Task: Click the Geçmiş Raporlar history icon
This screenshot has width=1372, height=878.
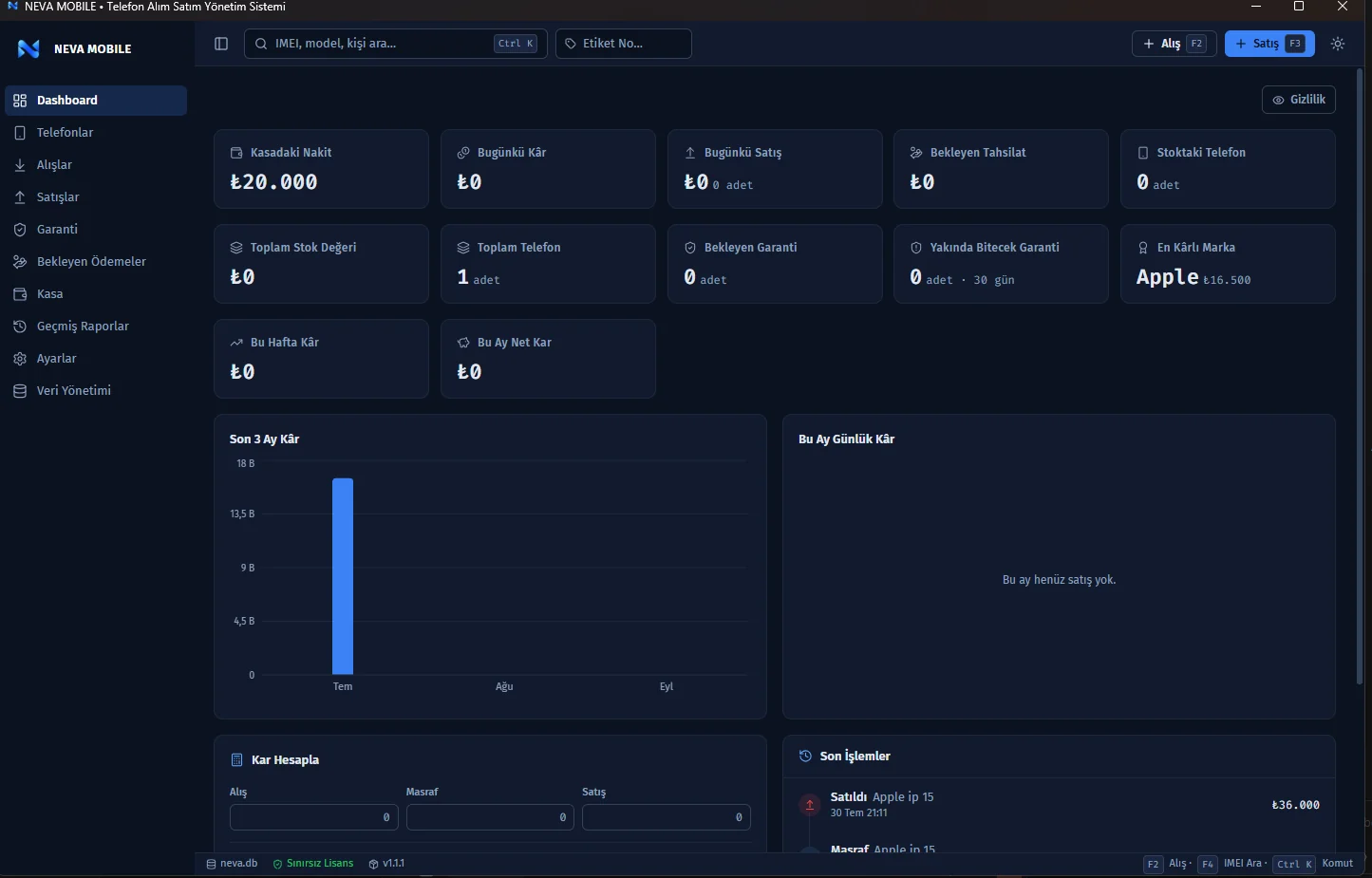Action: point(20,327)
